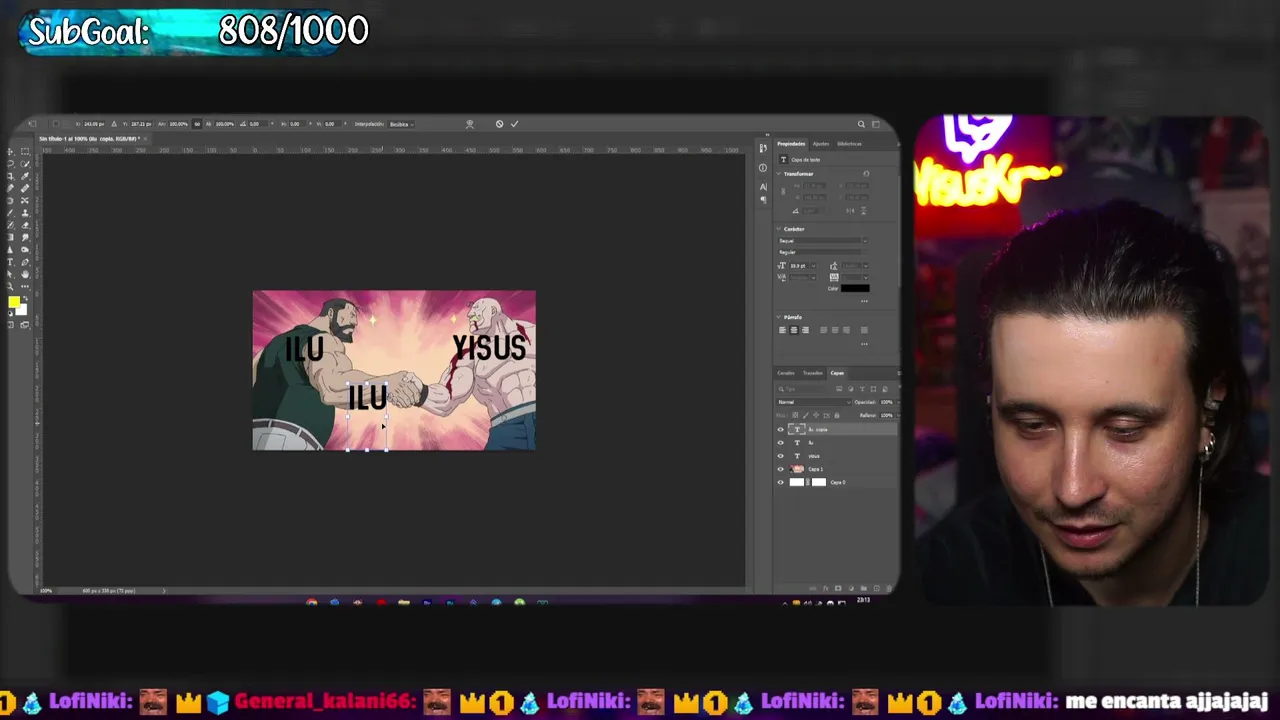Collapse the Transformar section
Viewport: 1280px width, 720px height.
pos(779,174)
